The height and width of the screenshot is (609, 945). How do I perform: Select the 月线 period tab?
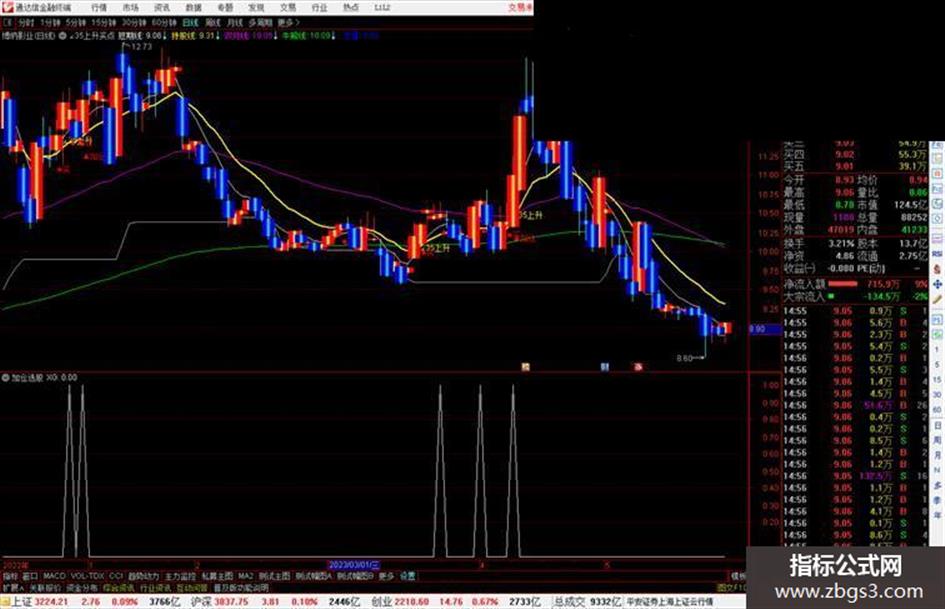[234, 23]
